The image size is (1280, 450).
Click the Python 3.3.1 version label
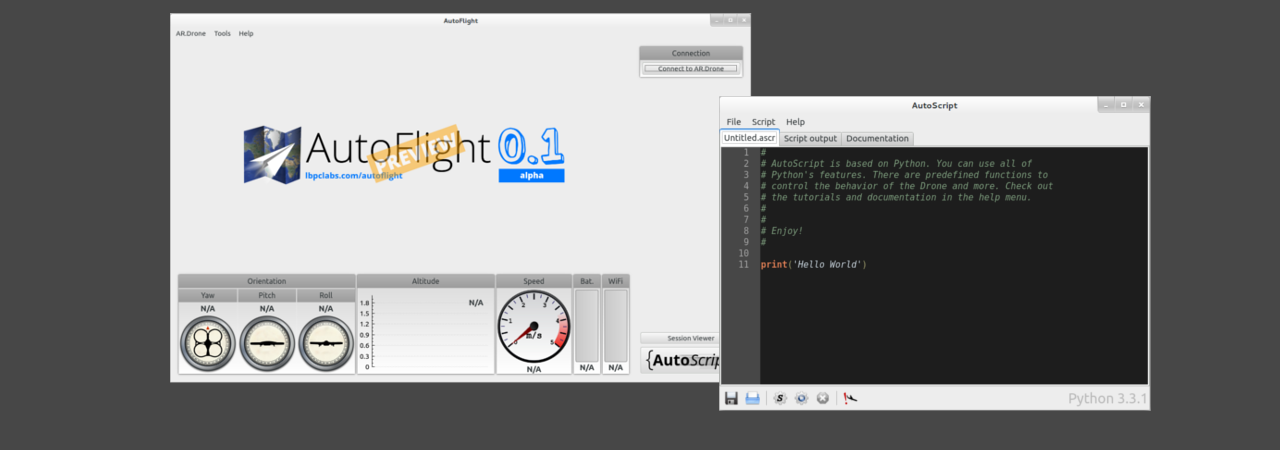point(1107,398)
